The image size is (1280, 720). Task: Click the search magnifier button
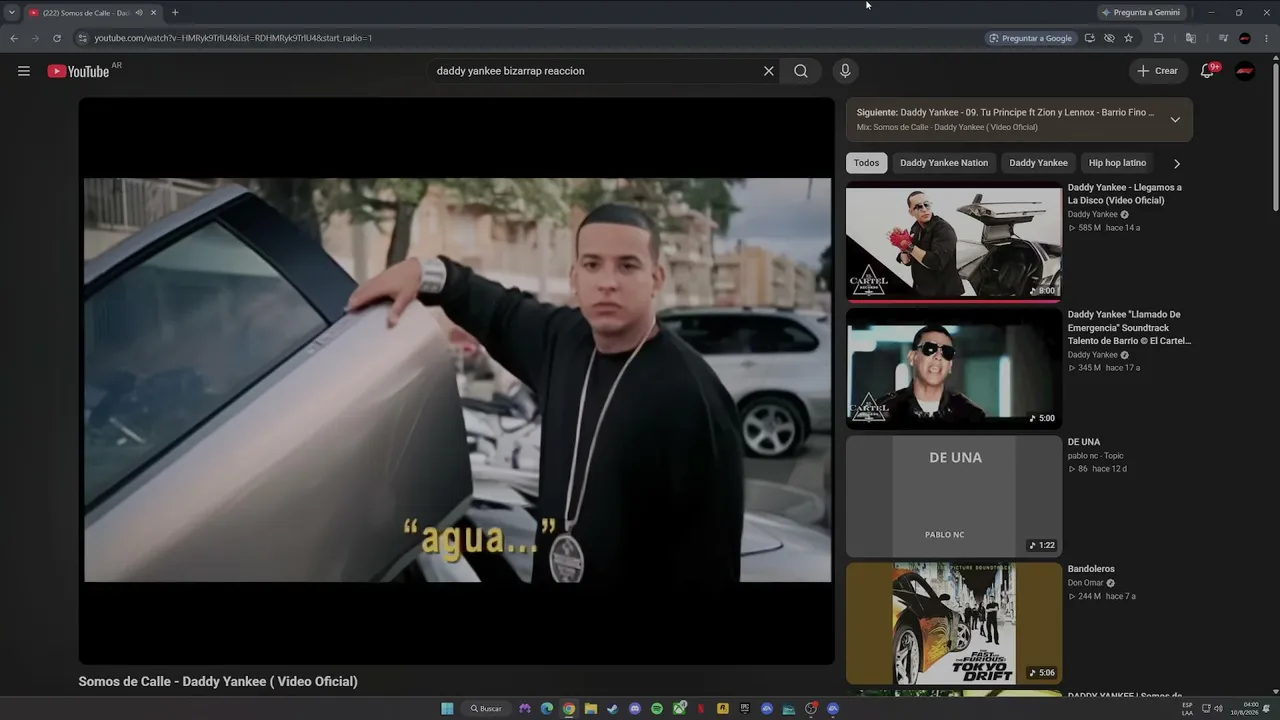(801, 71)
